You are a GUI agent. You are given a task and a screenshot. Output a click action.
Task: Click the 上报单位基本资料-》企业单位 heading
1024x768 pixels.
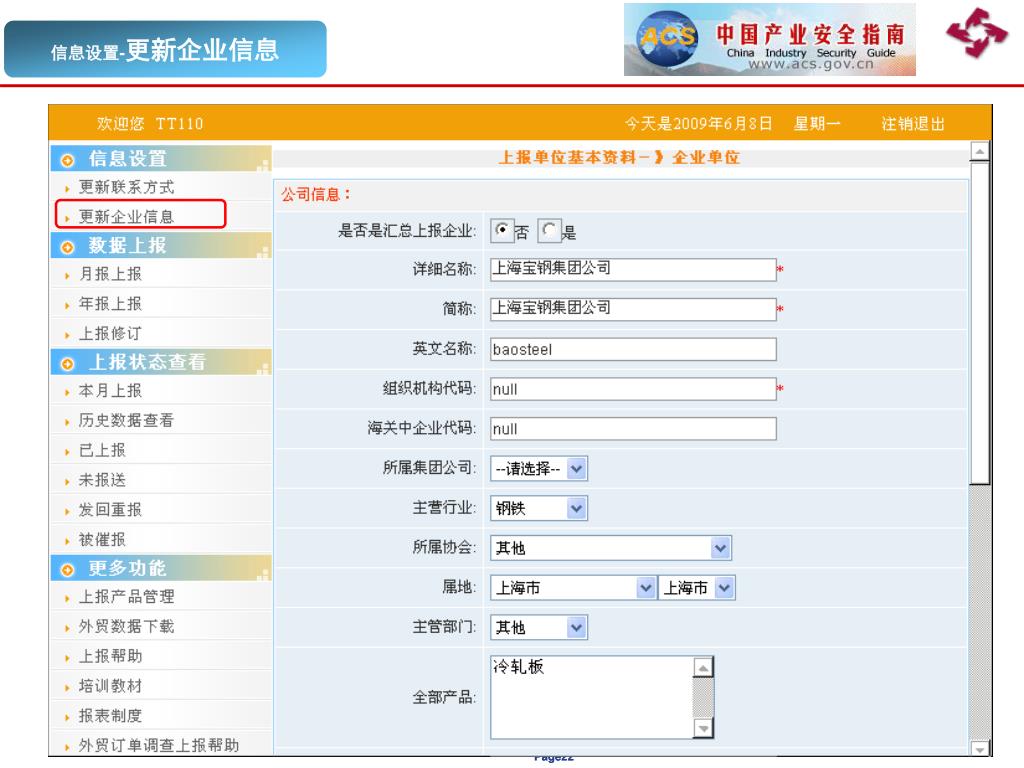619,157
